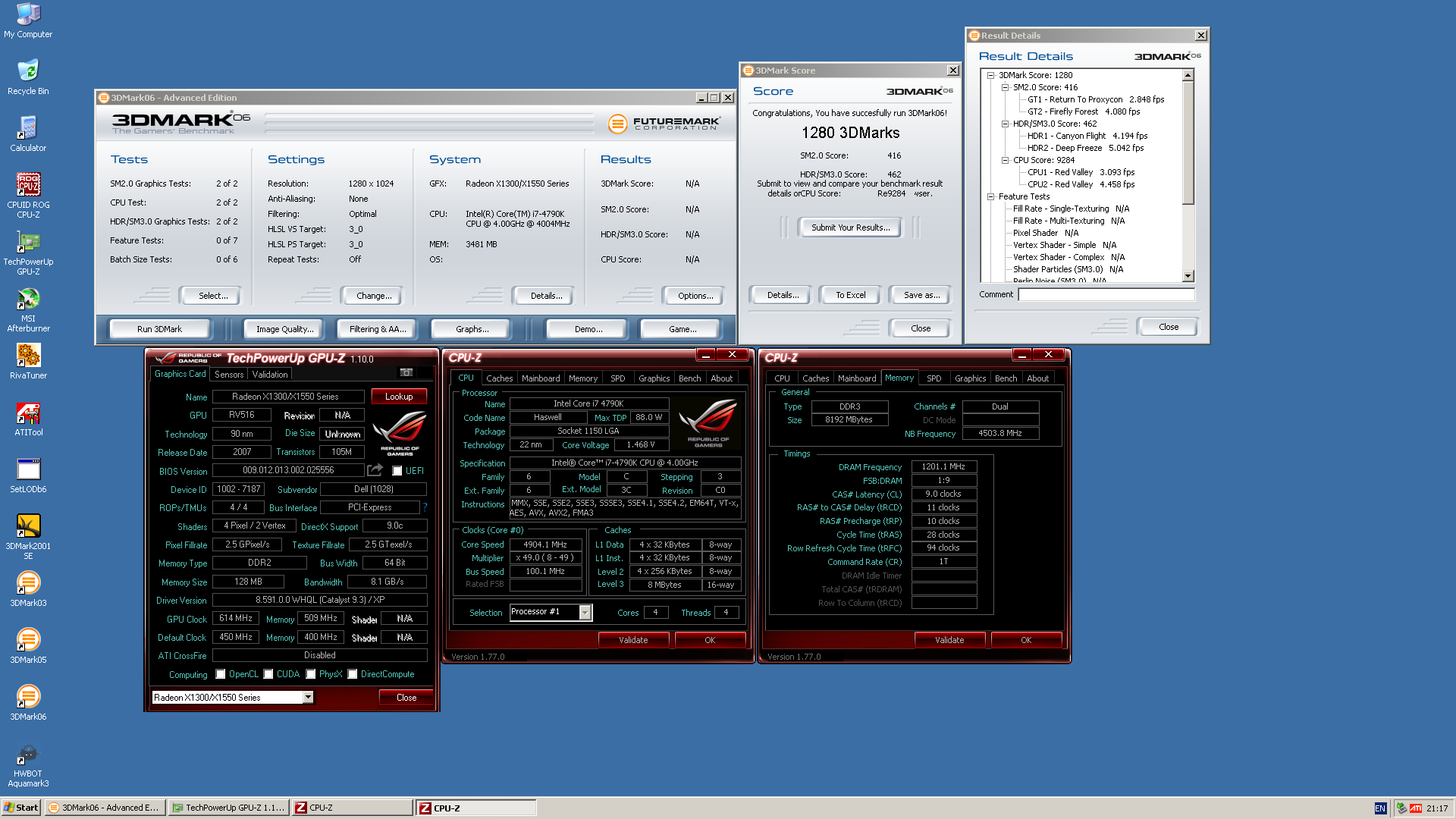
Task: Open Sensors tab in GPU-Z
Action: 229,375
